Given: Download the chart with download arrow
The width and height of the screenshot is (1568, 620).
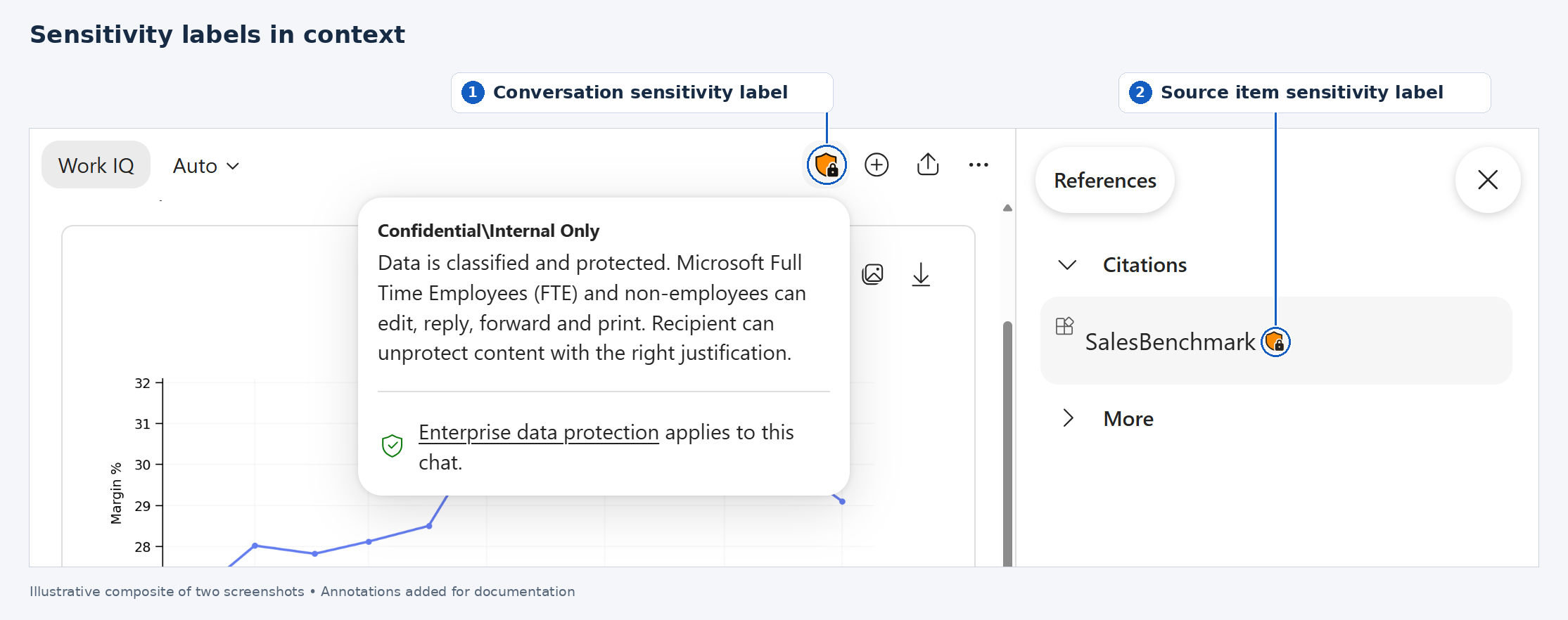Looking at the screenshot, I should click(921, 275).
